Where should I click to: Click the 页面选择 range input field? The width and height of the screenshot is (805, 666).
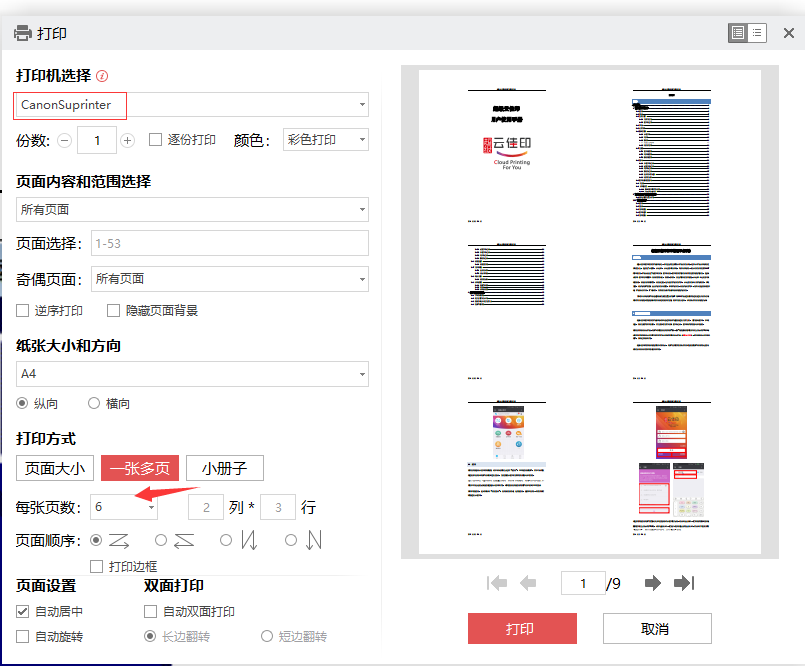click(x=229, y=243)
